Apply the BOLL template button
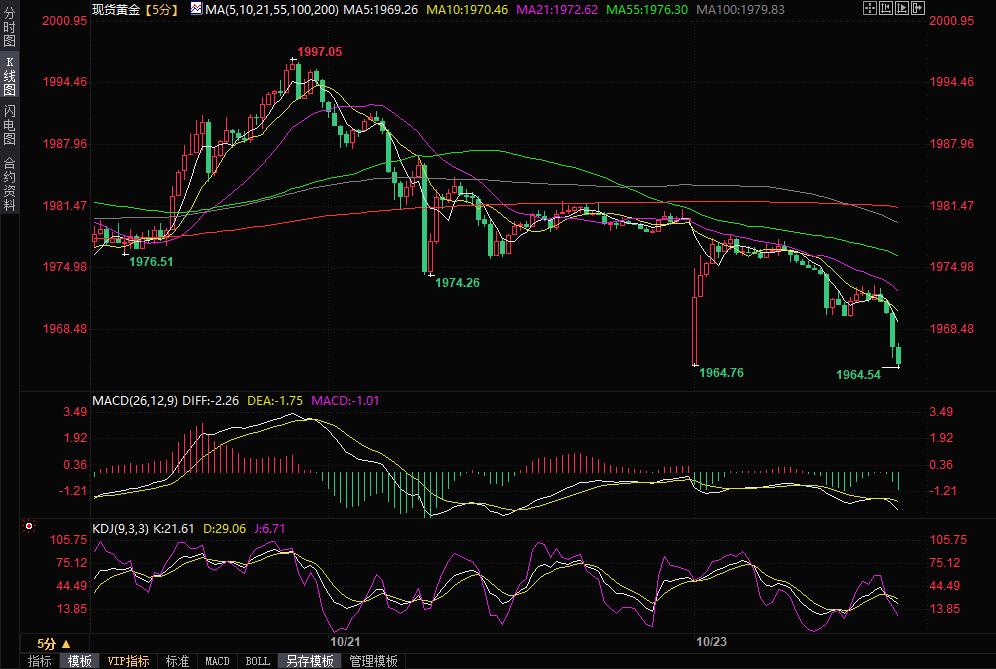This screenshot has width=996, height=669. point(258,661)
